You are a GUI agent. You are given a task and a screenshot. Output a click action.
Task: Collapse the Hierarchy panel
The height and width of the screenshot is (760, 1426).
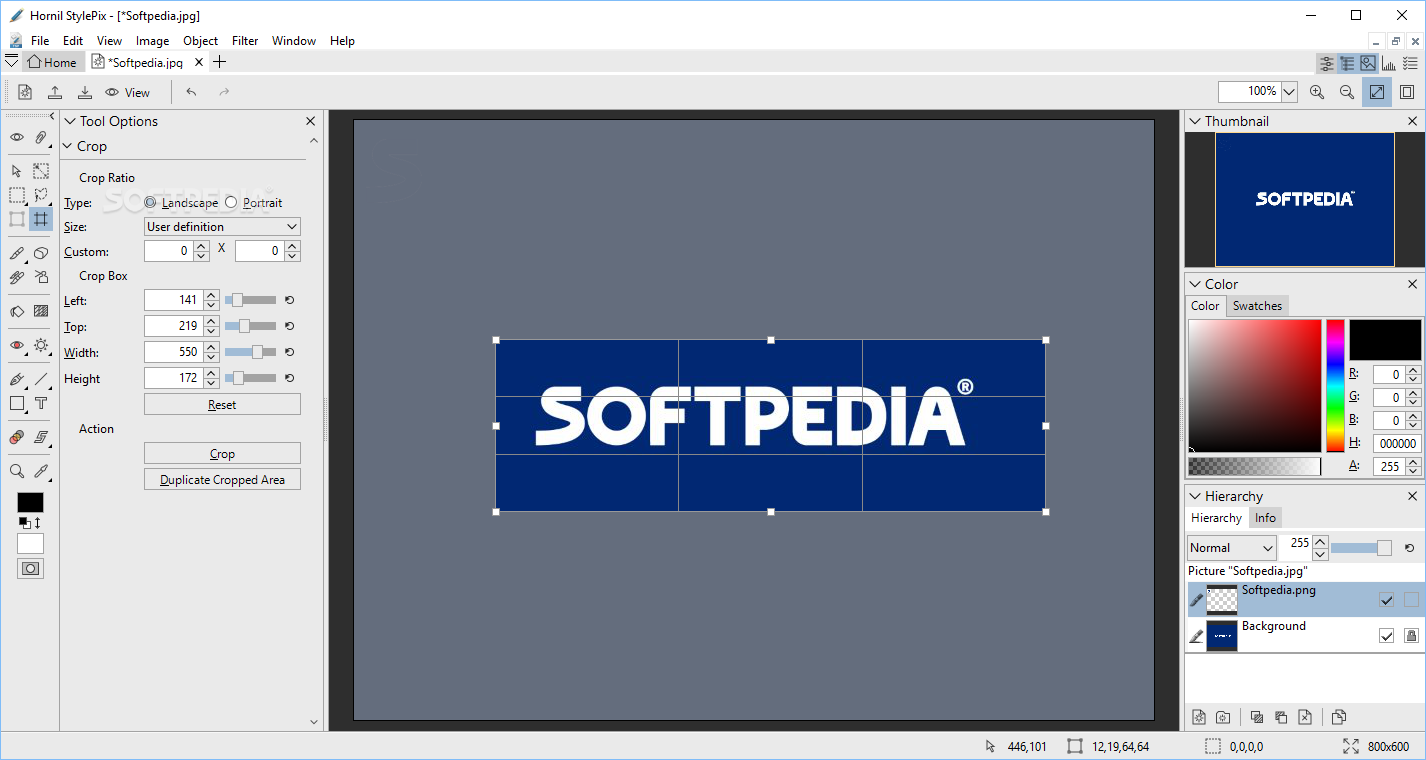pos(1194,496)
